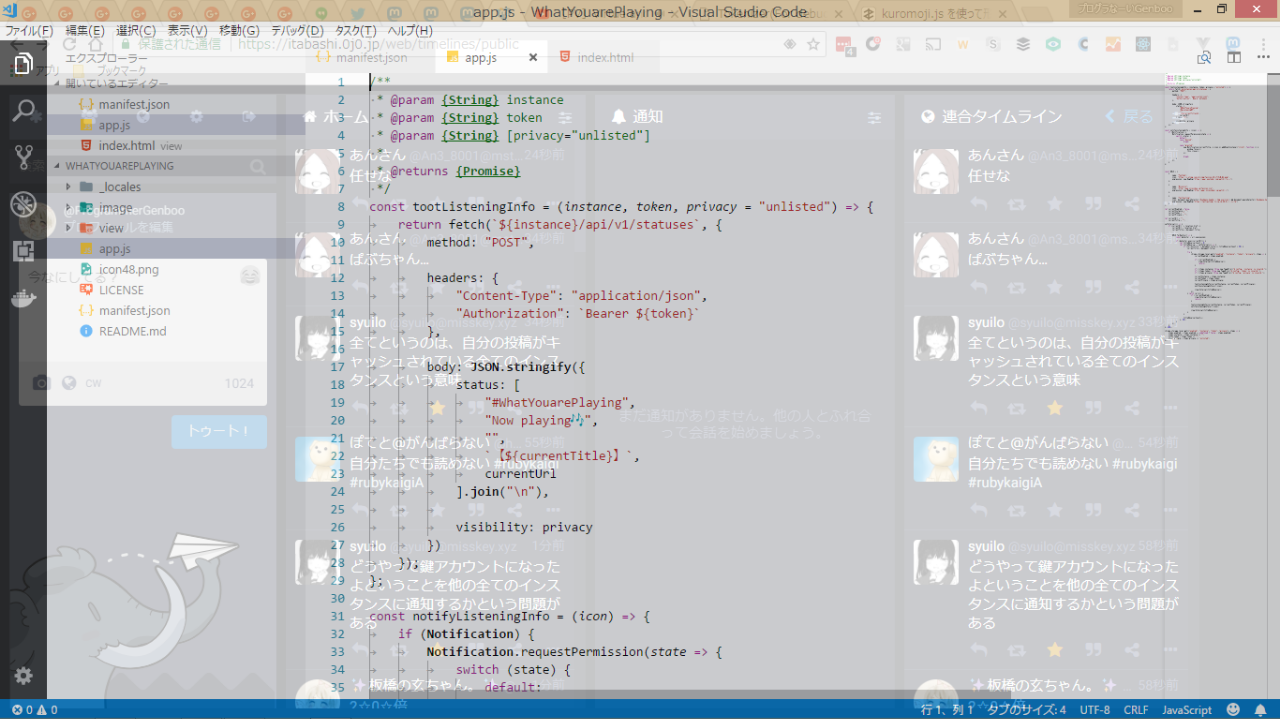Expand the _locales folder
Screen dimensions: 1280x719
pos(119,187)
